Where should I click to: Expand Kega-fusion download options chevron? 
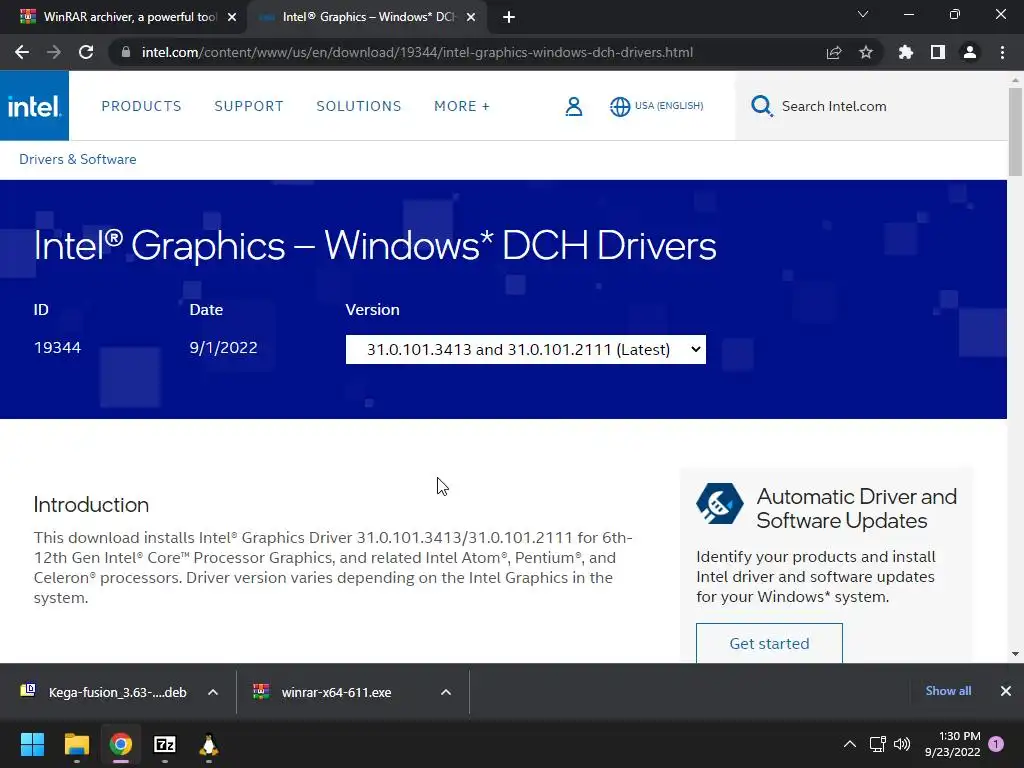coord(213,692)
